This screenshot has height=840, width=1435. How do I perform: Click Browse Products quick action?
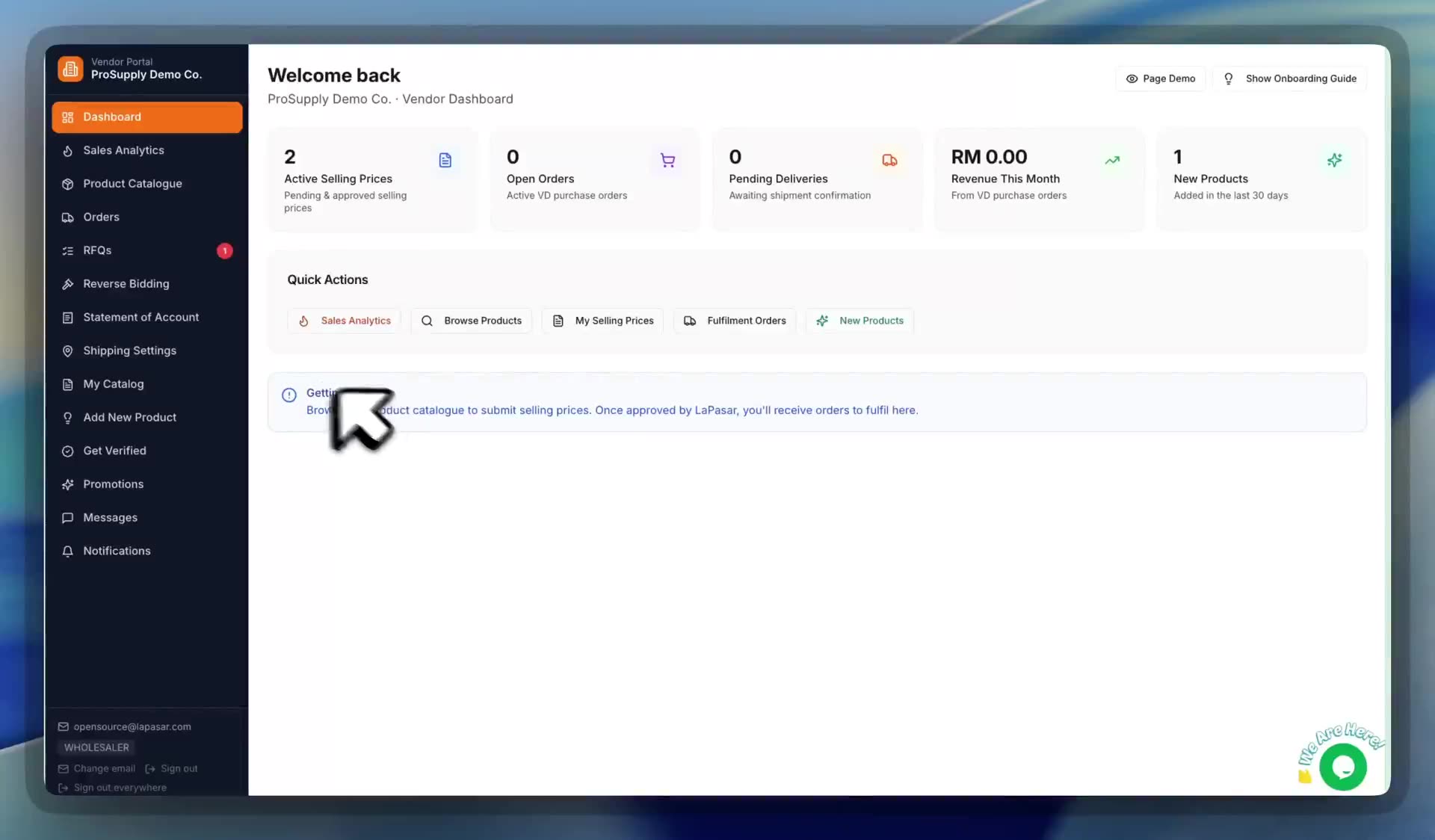[x=472, y=321]
